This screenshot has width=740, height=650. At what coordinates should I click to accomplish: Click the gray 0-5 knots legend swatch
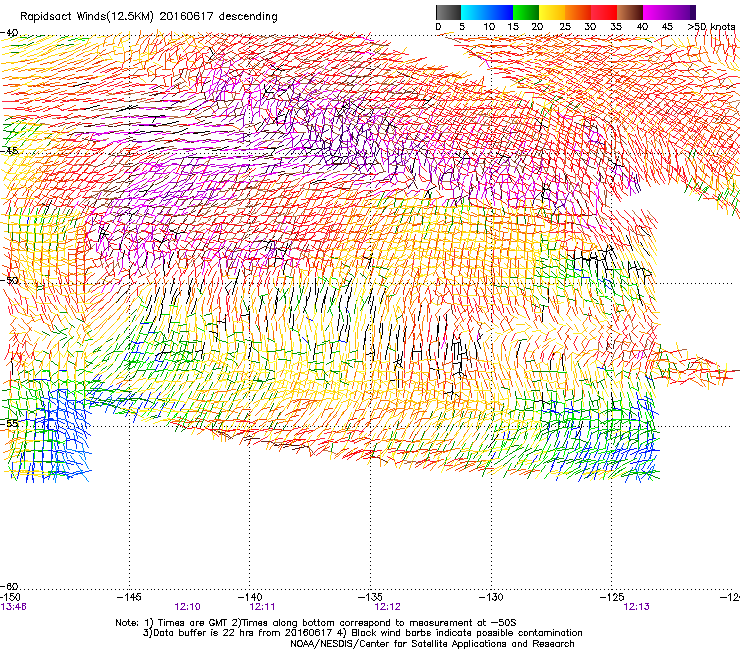tap(448, 12)
